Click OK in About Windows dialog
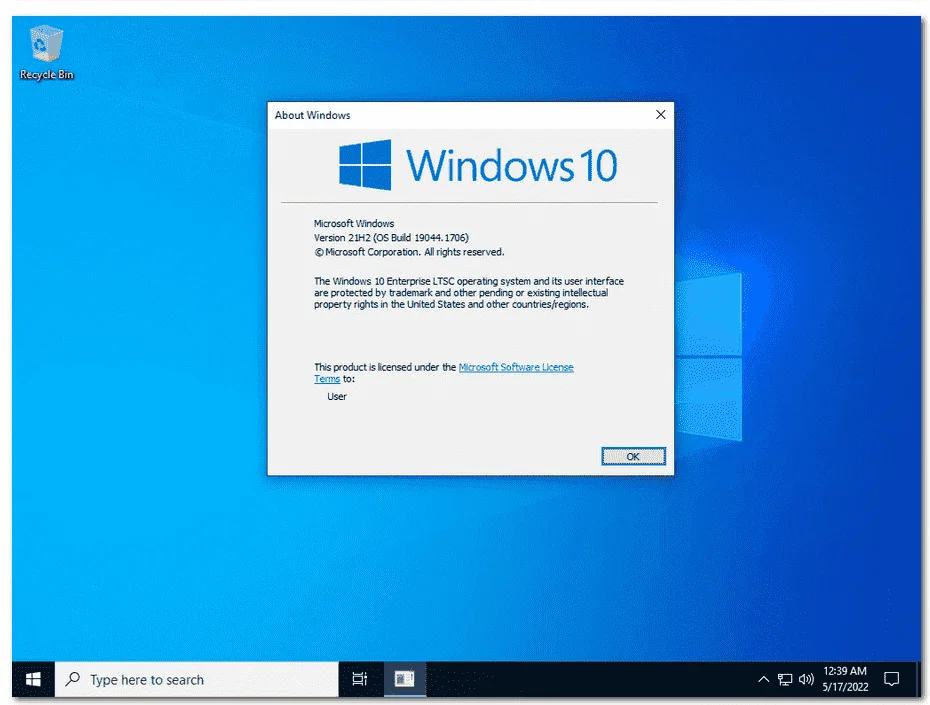The image size is (930, 705). point(633,457)
